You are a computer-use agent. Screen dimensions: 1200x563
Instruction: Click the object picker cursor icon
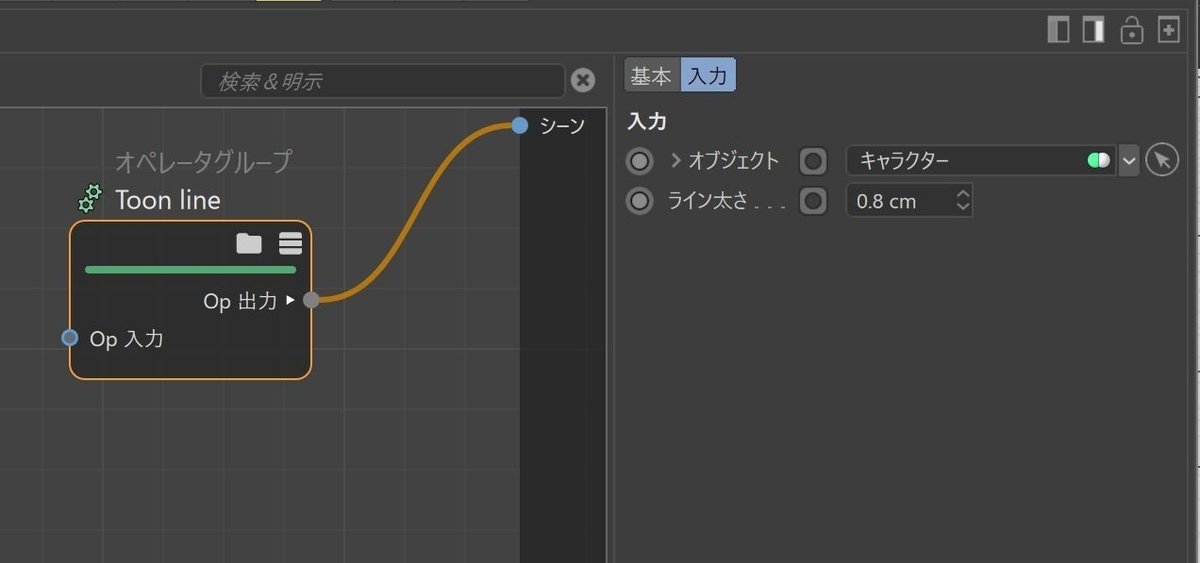tap(1161, 160)
